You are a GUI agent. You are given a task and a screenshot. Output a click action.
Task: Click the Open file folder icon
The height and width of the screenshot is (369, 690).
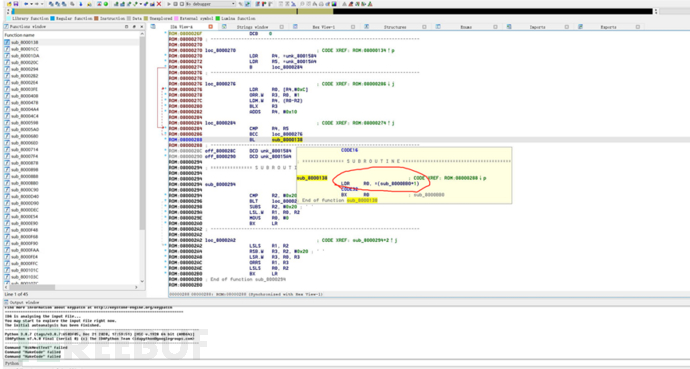pyautogui.click(x=9, y=4)
